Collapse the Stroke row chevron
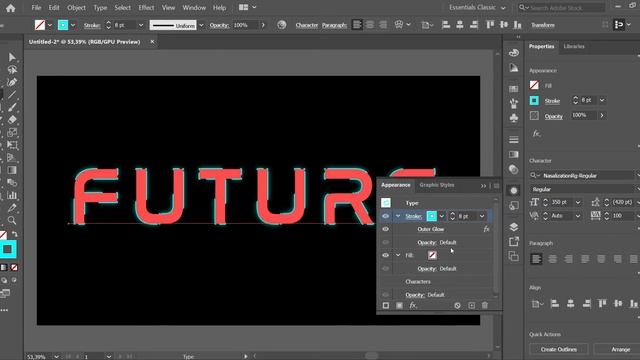 coord(398,216)
